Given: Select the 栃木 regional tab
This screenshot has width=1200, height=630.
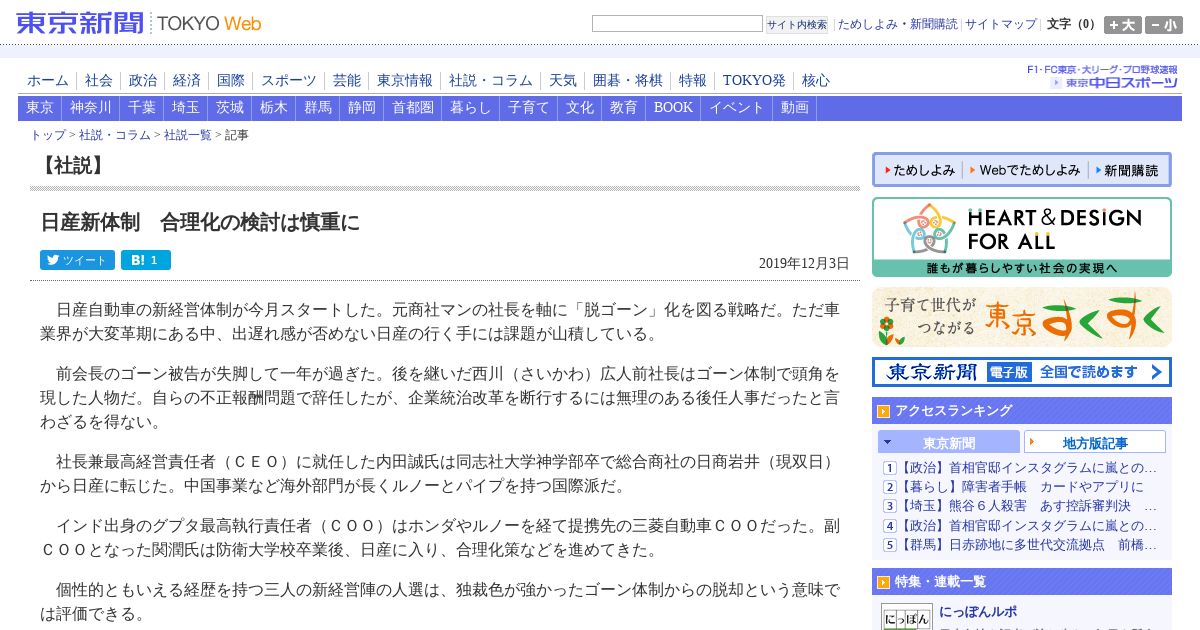Looking at the screenshot, I should pos(274,108).
